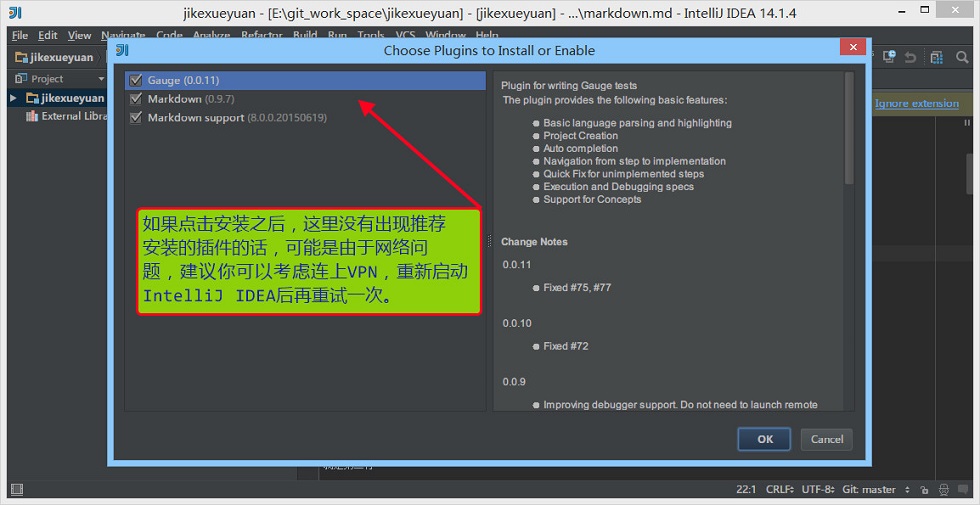
Task: Expand the jikexueyuan project tree node
Action: point(13,98)
